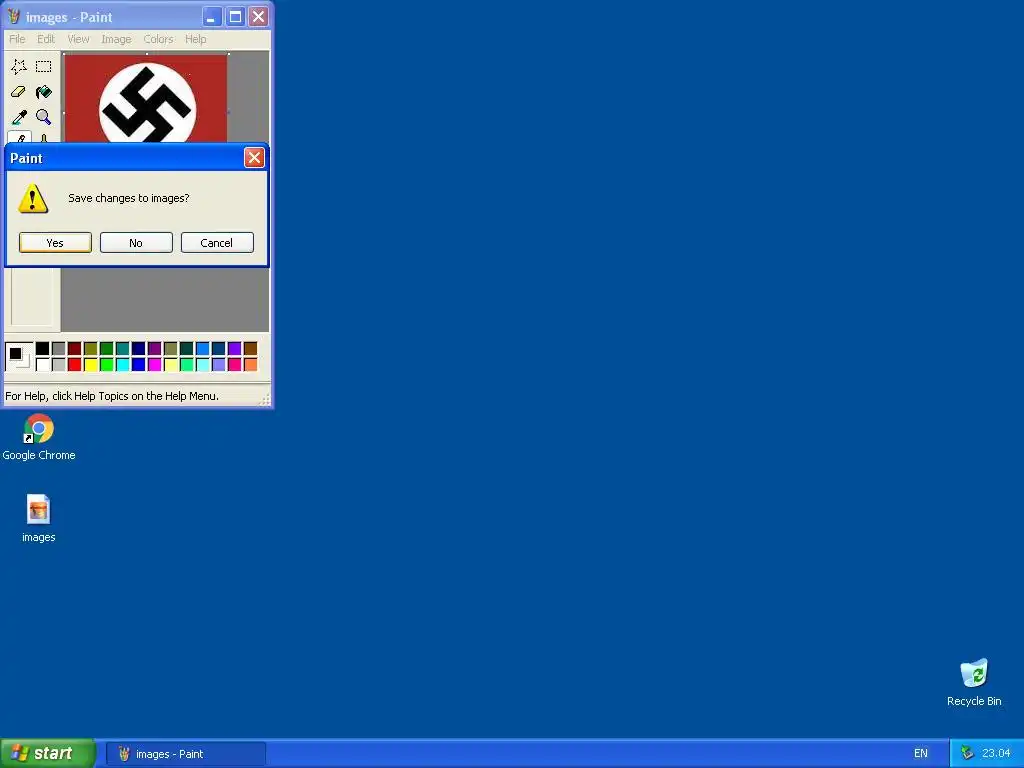
Task: Select the hot pink swatch
Action: (234, 364)
